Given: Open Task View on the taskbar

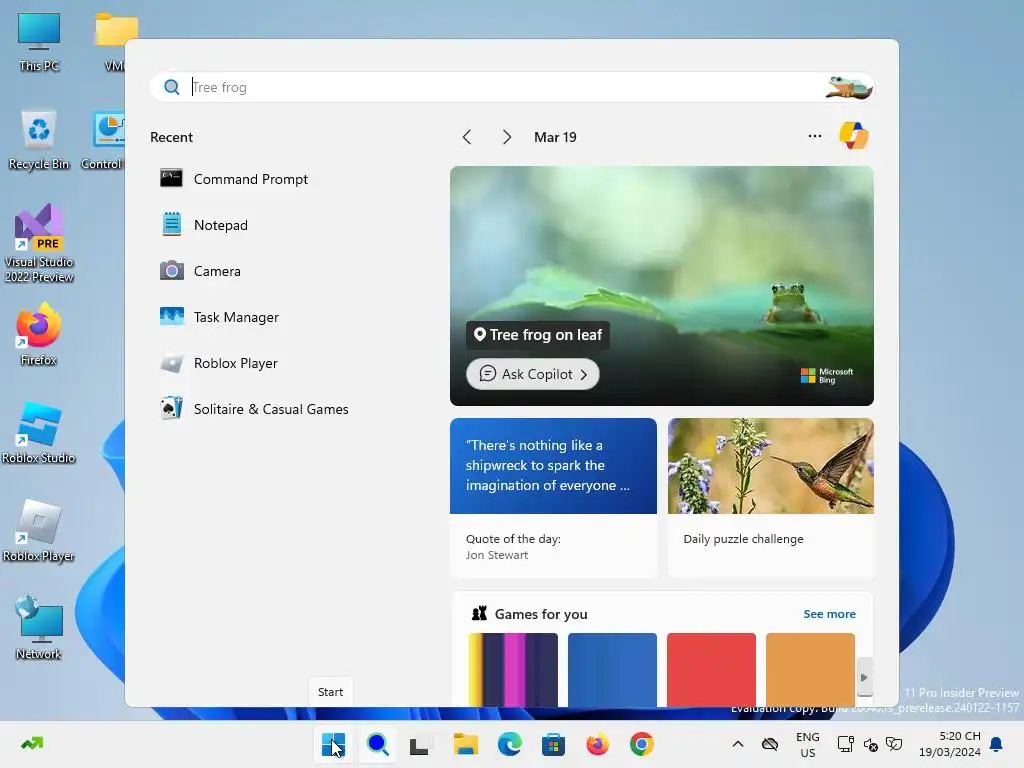Looking at the screenshot, I should pyautogui.click(x=420, y=744).
